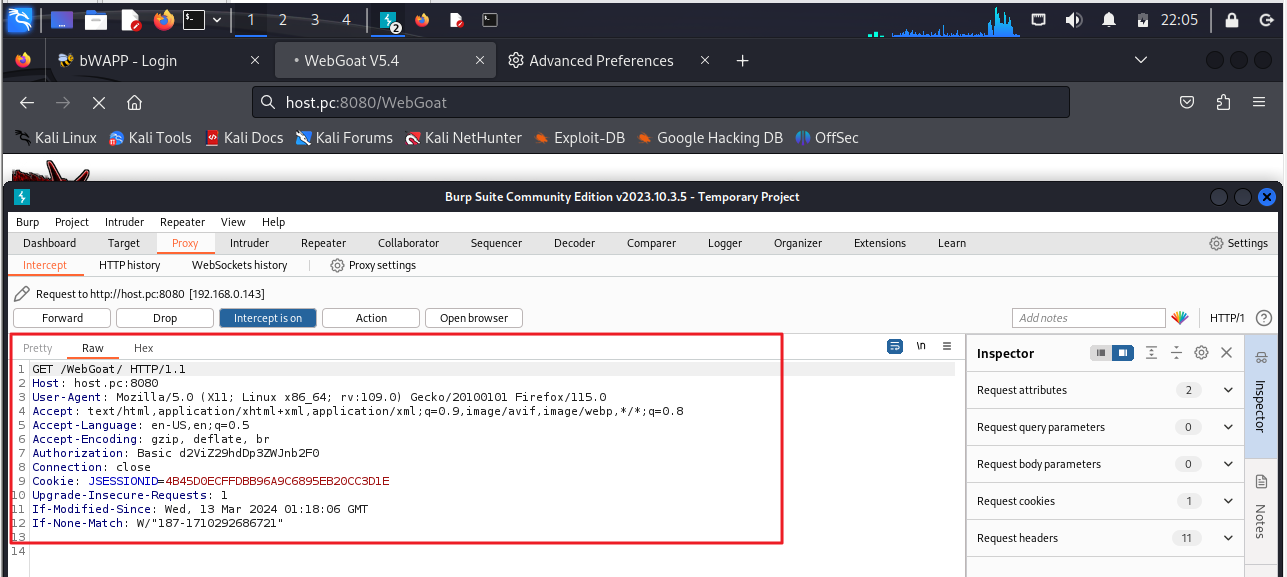The image size is (1287, 577).
Task: Open the Burp menu
Action: pyautogui.click(x=28, y=222)
